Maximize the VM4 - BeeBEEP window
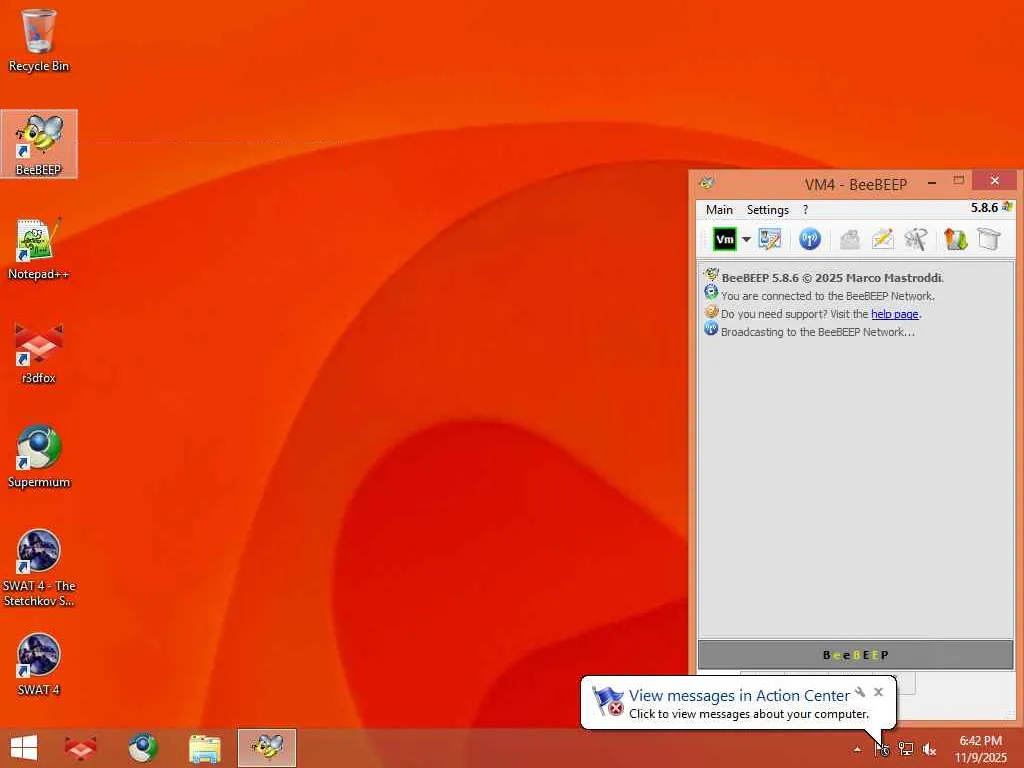The image size is (1024, 768). coord(959,181)
